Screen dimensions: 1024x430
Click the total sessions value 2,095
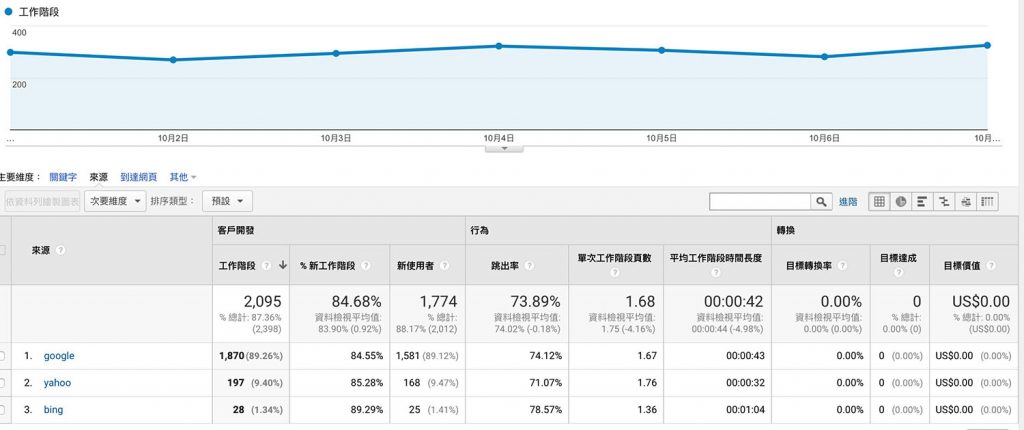click(263, 301)
